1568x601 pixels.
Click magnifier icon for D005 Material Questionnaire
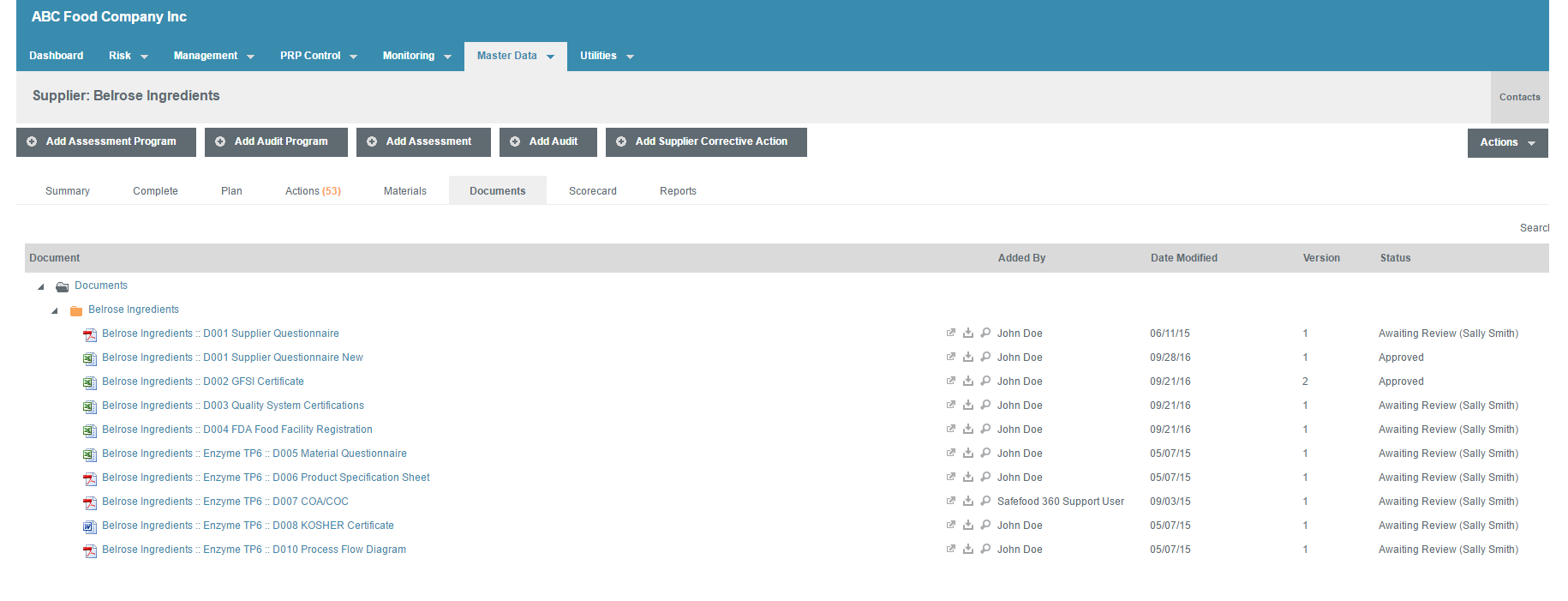pyautogui.click(x=985, y=453)
